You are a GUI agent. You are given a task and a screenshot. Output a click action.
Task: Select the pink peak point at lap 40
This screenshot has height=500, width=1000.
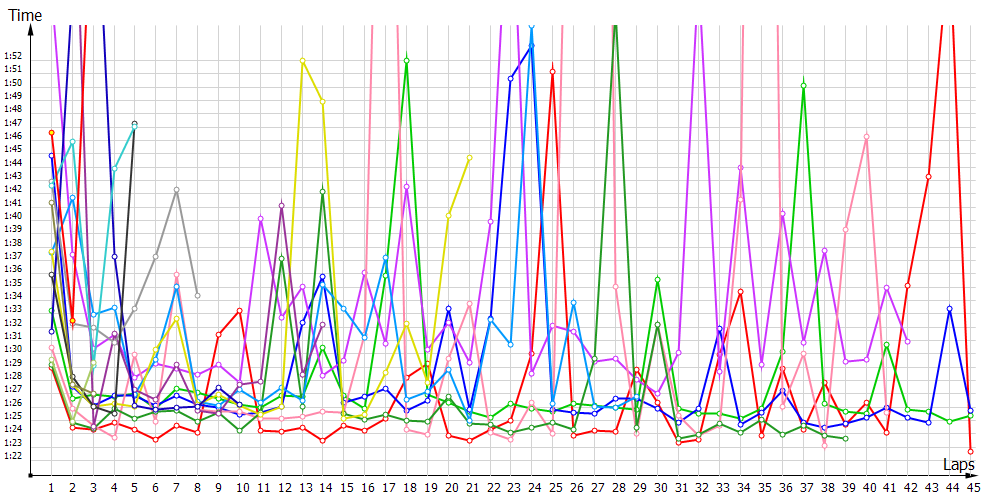click(866, 136)
